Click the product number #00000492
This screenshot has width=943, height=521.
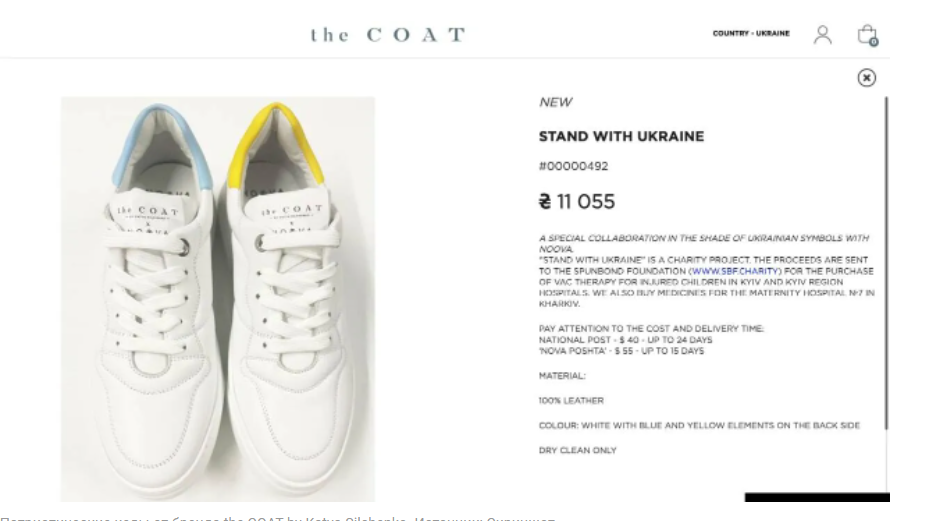tap(573, 166)
